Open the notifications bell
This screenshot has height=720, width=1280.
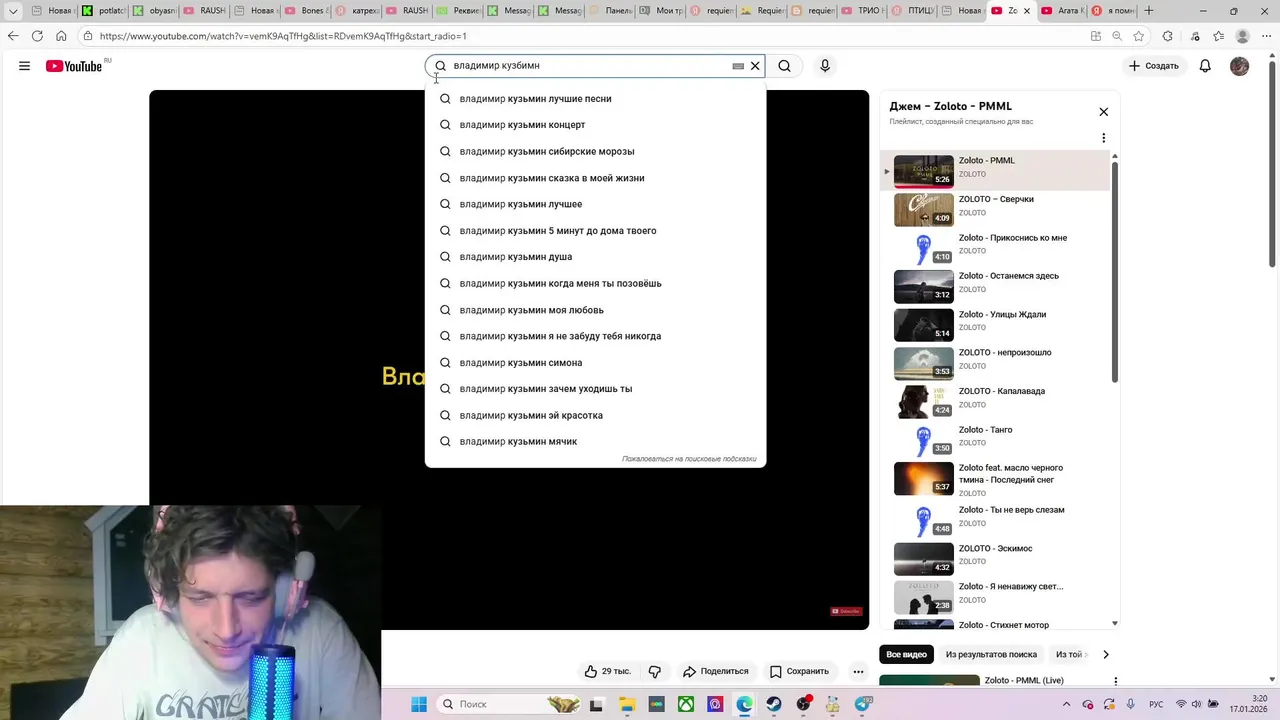pyautogui.click(x=1205, y=66)
